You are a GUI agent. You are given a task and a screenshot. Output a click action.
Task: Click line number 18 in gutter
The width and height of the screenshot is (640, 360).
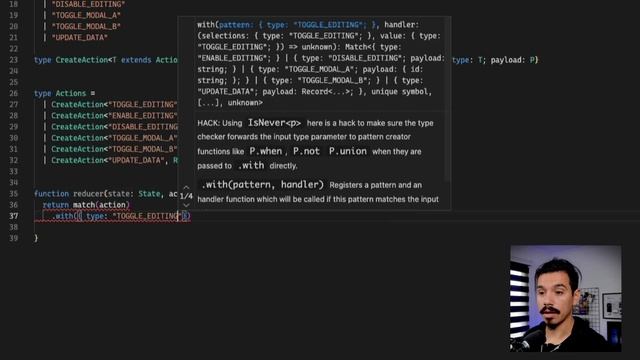pos(14,4)
